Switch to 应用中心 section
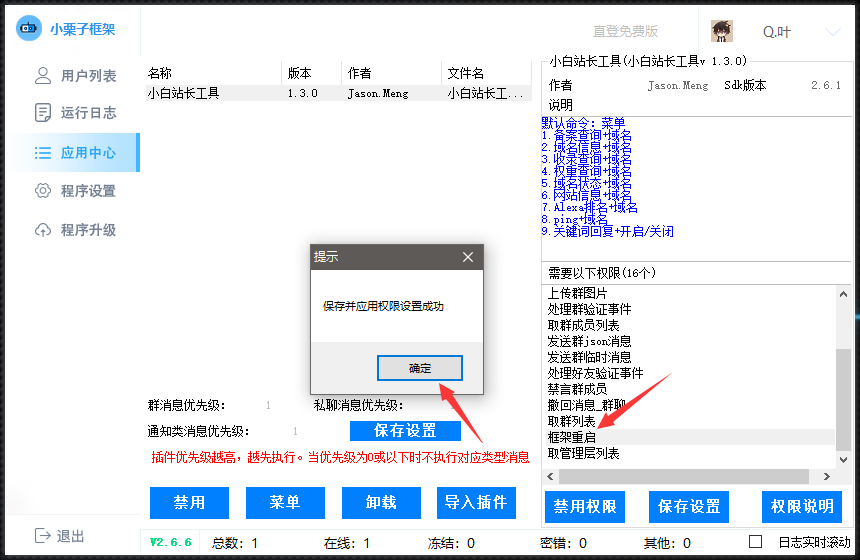This screenshot has width=860, height=560. (x=73, y=152)
